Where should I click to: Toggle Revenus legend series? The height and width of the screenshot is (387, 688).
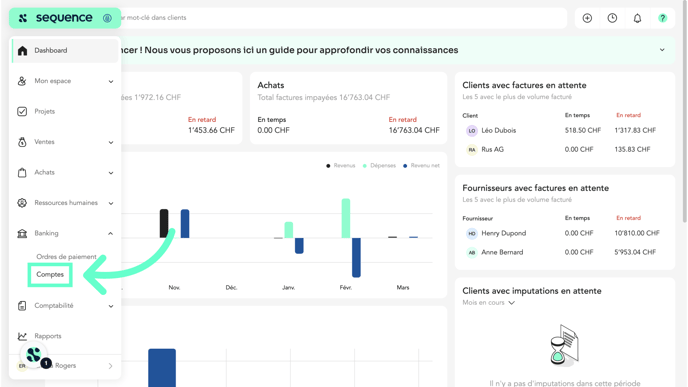point(340,165)
